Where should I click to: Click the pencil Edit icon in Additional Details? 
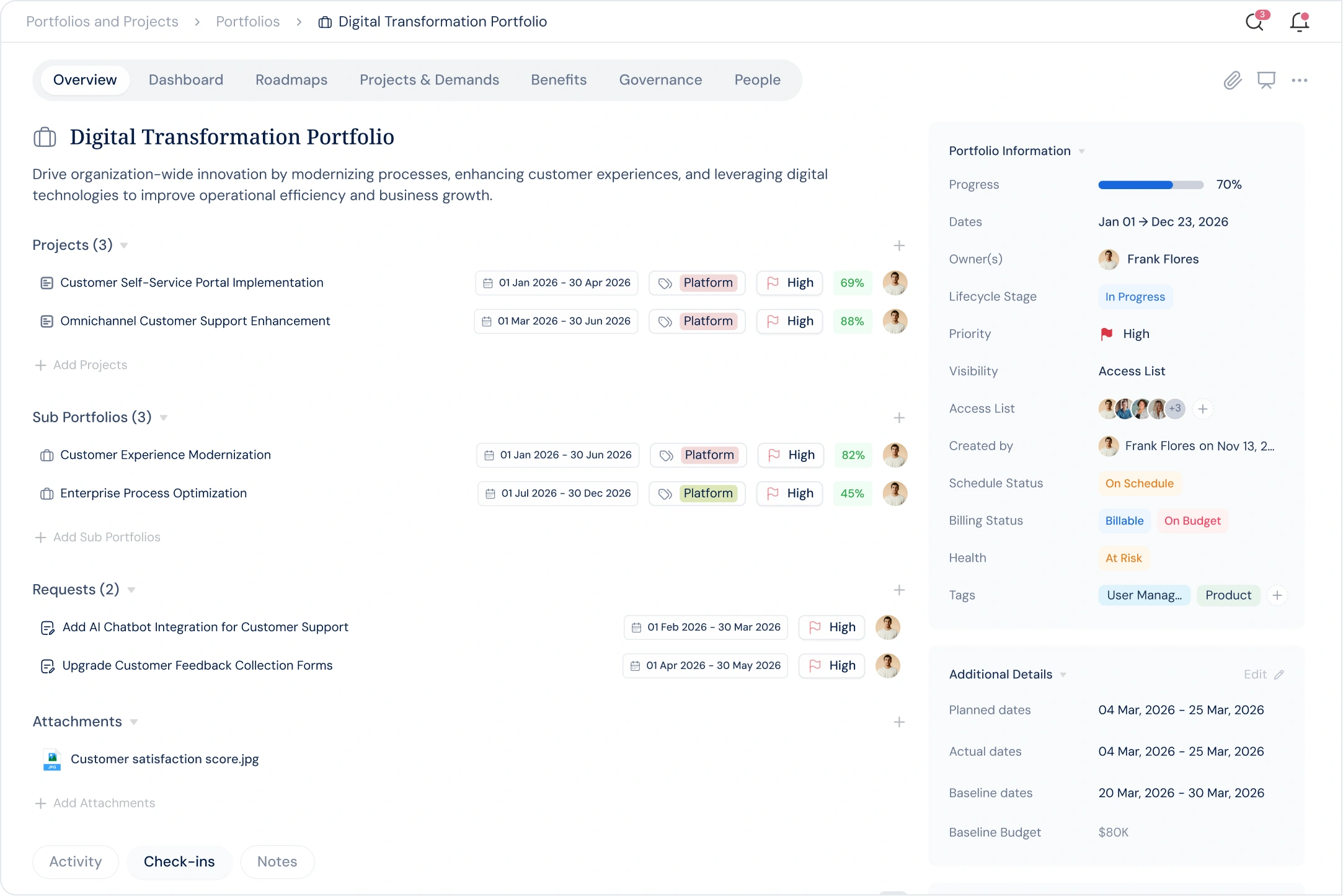click(1279, 675)
